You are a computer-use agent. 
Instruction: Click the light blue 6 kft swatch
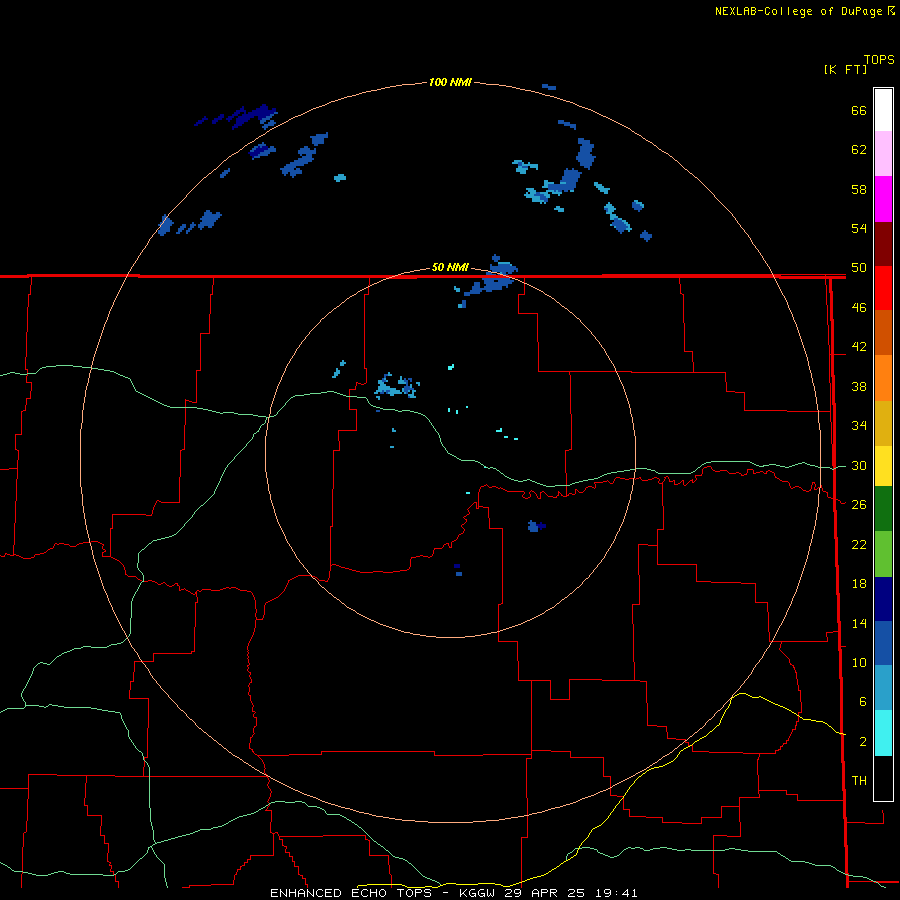click(883, 688)
